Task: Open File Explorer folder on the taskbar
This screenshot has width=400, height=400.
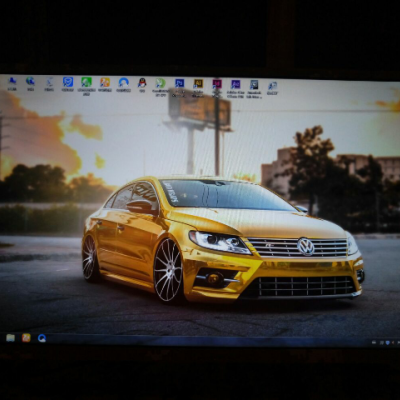Action: click(x=10, y=338)
